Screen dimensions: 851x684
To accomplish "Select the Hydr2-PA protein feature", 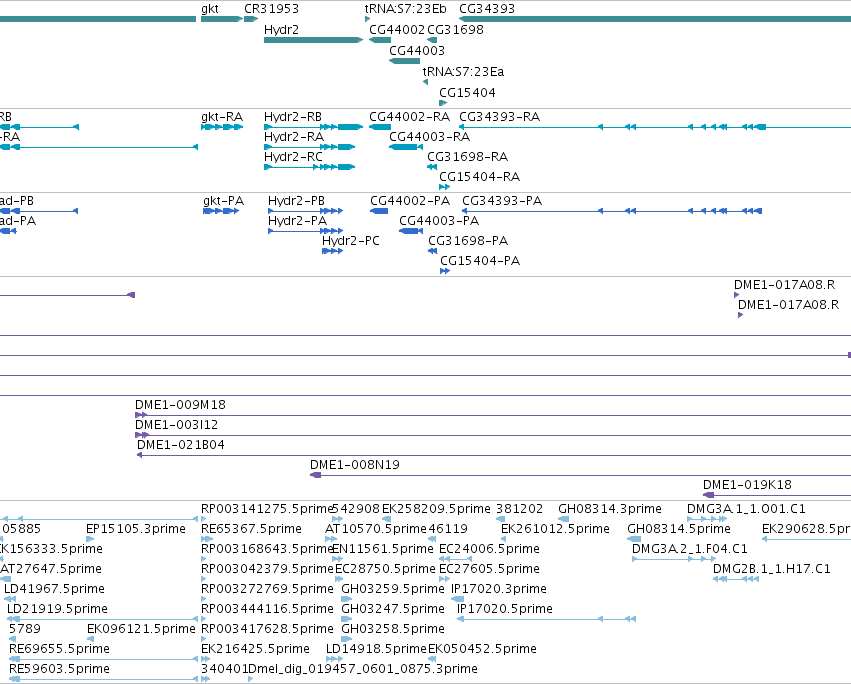I will pyautogui.click(x=306, y=231).
